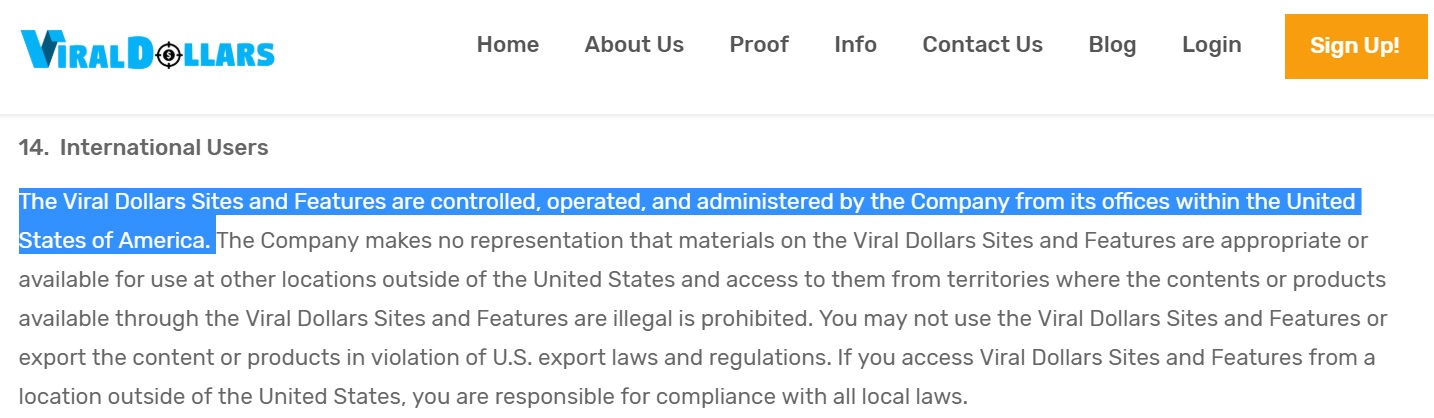Click the ViralDollars logo
Viewport: 1434px width, 418px height.
(147, 49)
